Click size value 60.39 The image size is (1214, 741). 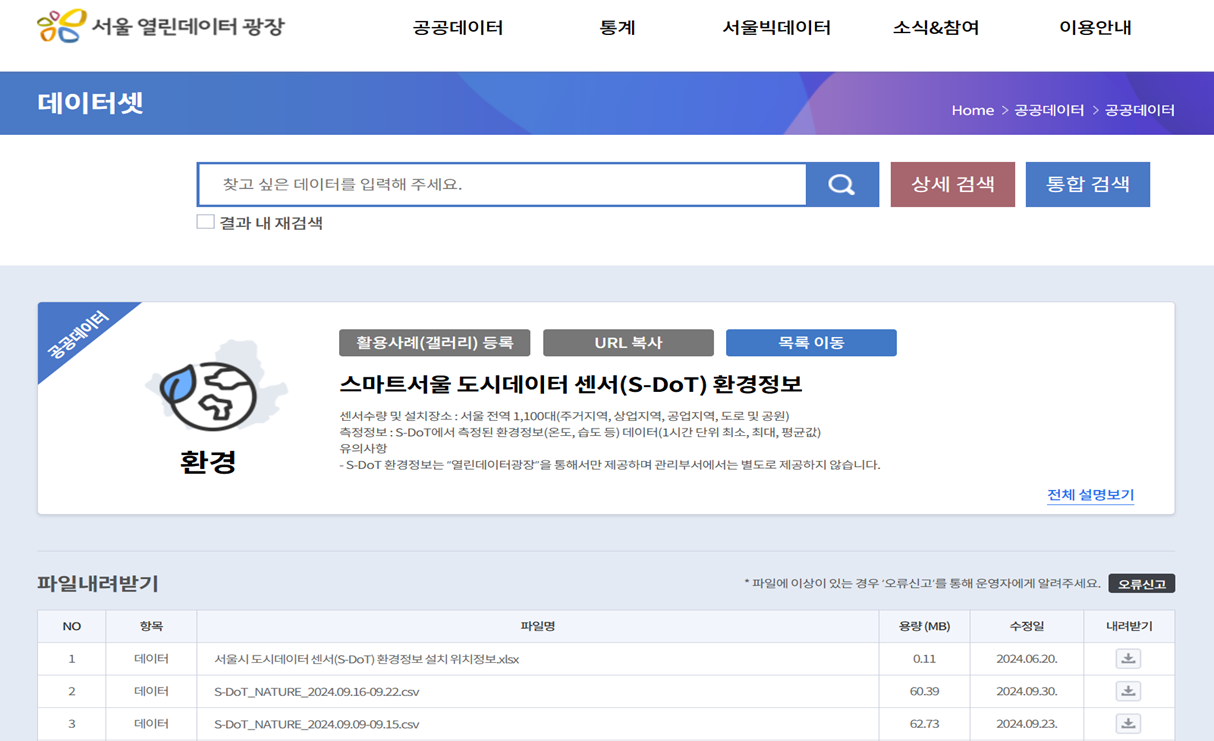(924, 691)
